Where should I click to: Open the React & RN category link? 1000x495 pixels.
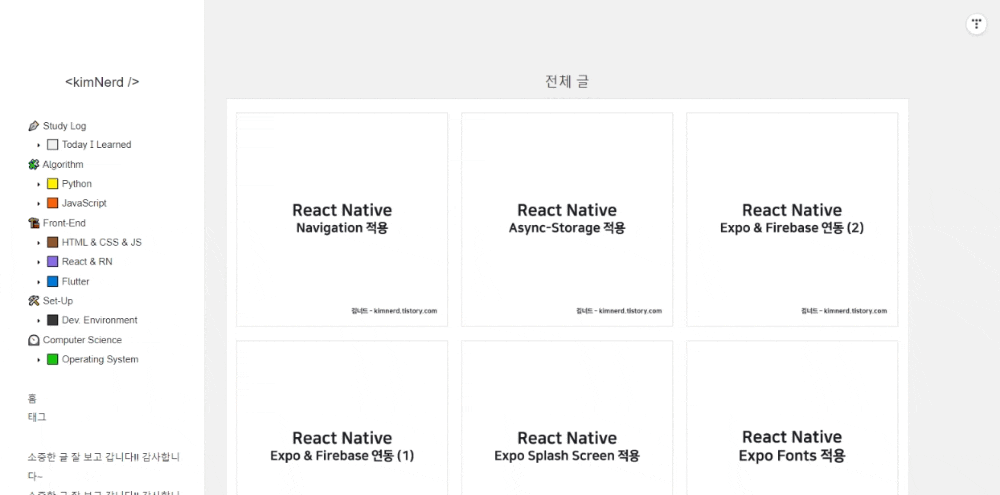pyautogui.click(x=87, y=262)
